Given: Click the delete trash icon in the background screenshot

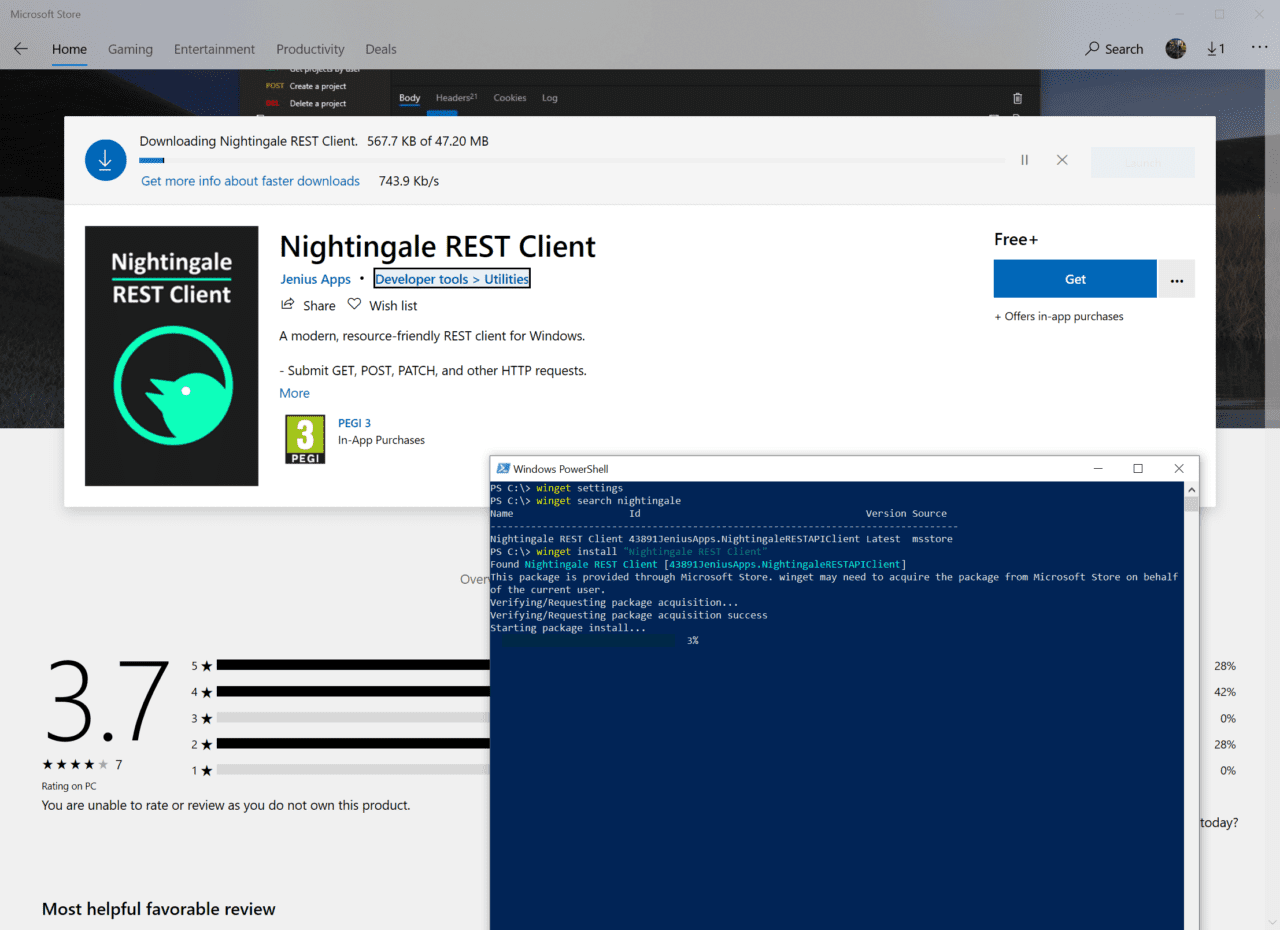Looking at the screenshot, I should pos(1018,98).
